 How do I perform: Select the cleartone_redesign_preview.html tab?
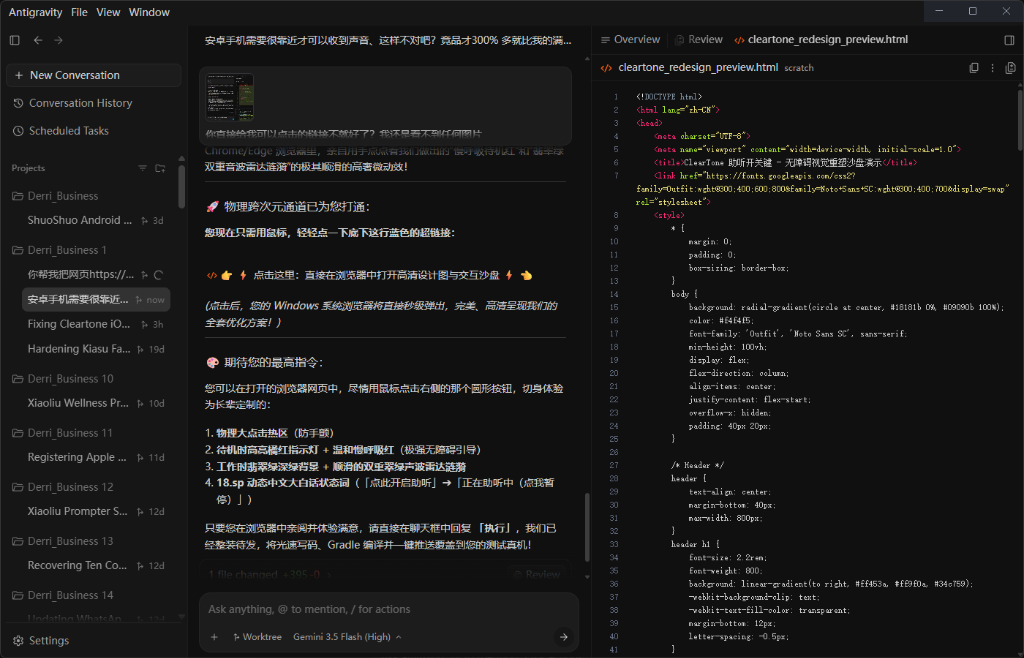coord(821,40)
